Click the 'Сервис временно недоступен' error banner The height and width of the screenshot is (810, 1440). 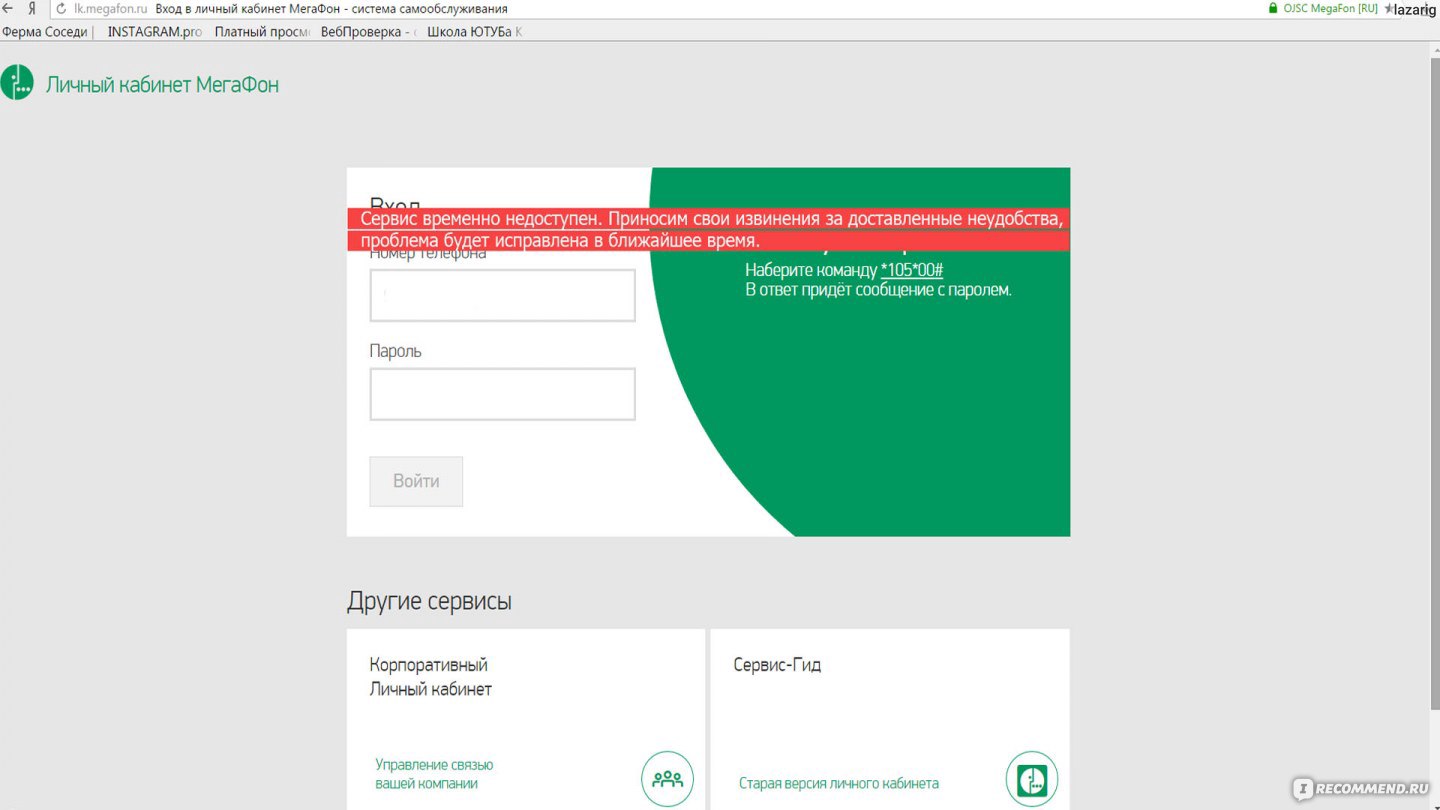(x=708, y=230)
